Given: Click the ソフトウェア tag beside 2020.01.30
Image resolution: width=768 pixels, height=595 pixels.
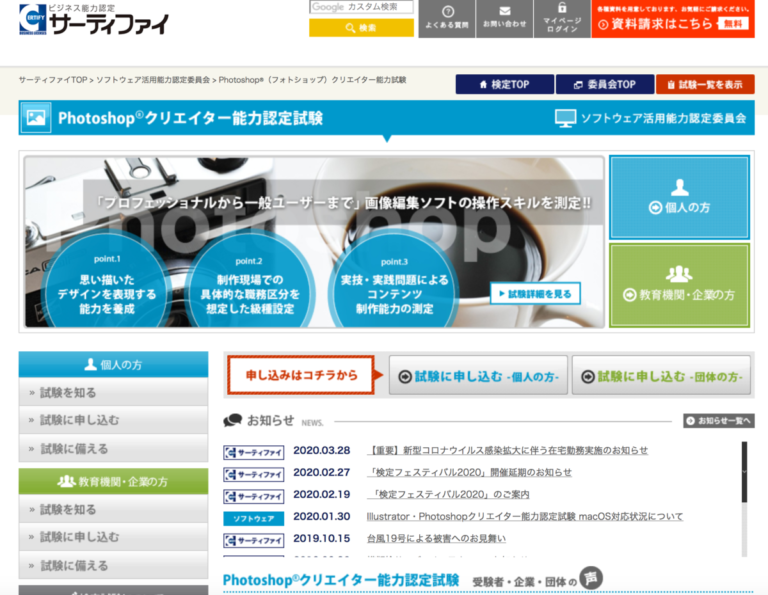Looking at the screenshot, I should pos(253,519).
